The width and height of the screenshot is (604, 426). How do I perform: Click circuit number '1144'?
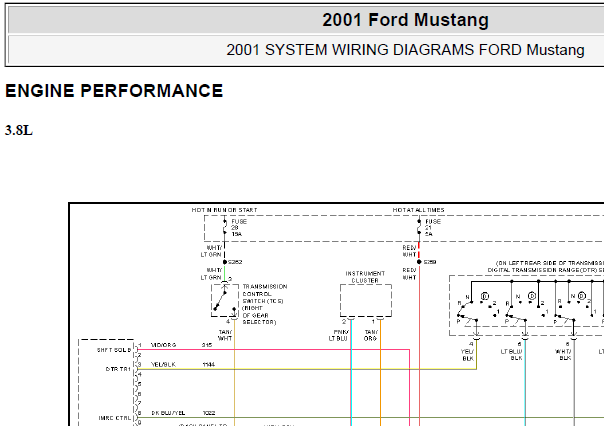coord(208,364)
